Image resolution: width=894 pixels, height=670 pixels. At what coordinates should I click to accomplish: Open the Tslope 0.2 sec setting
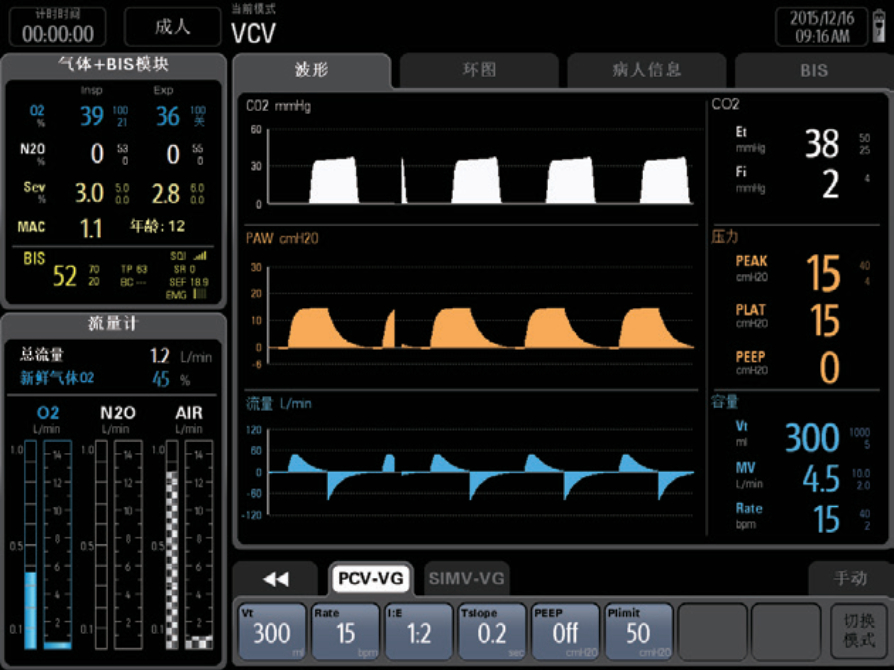tap(492, 631)
